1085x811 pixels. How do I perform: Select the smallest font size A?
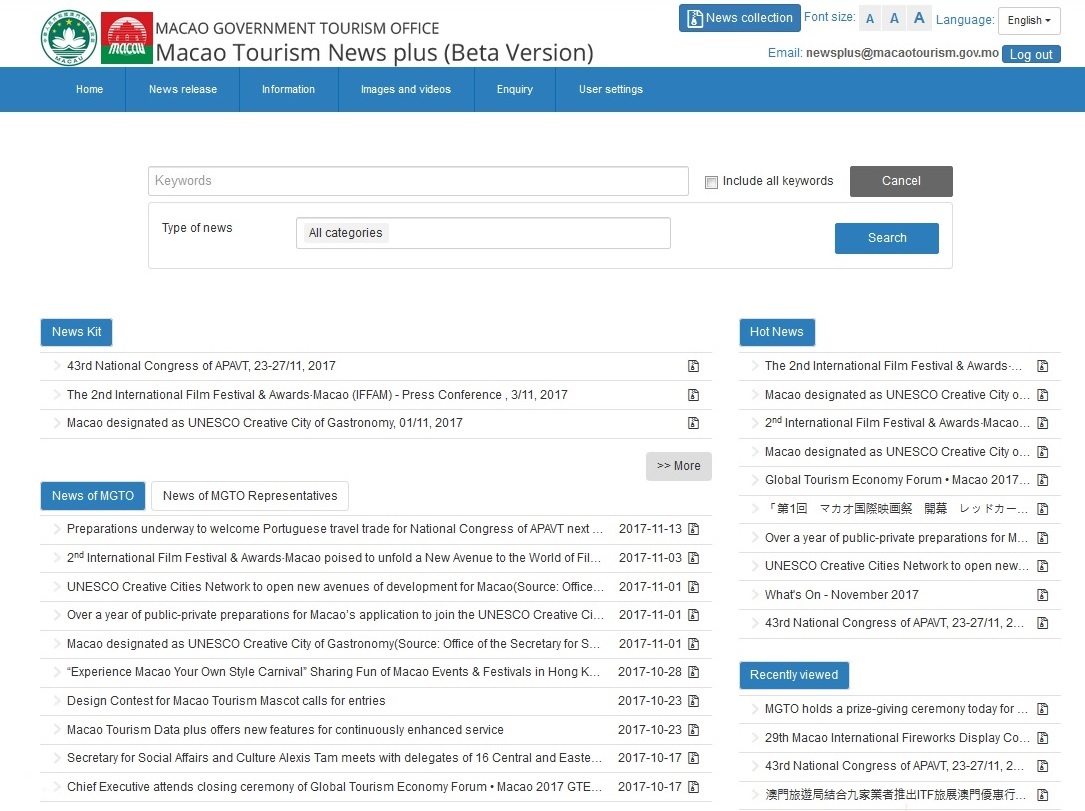870,19
